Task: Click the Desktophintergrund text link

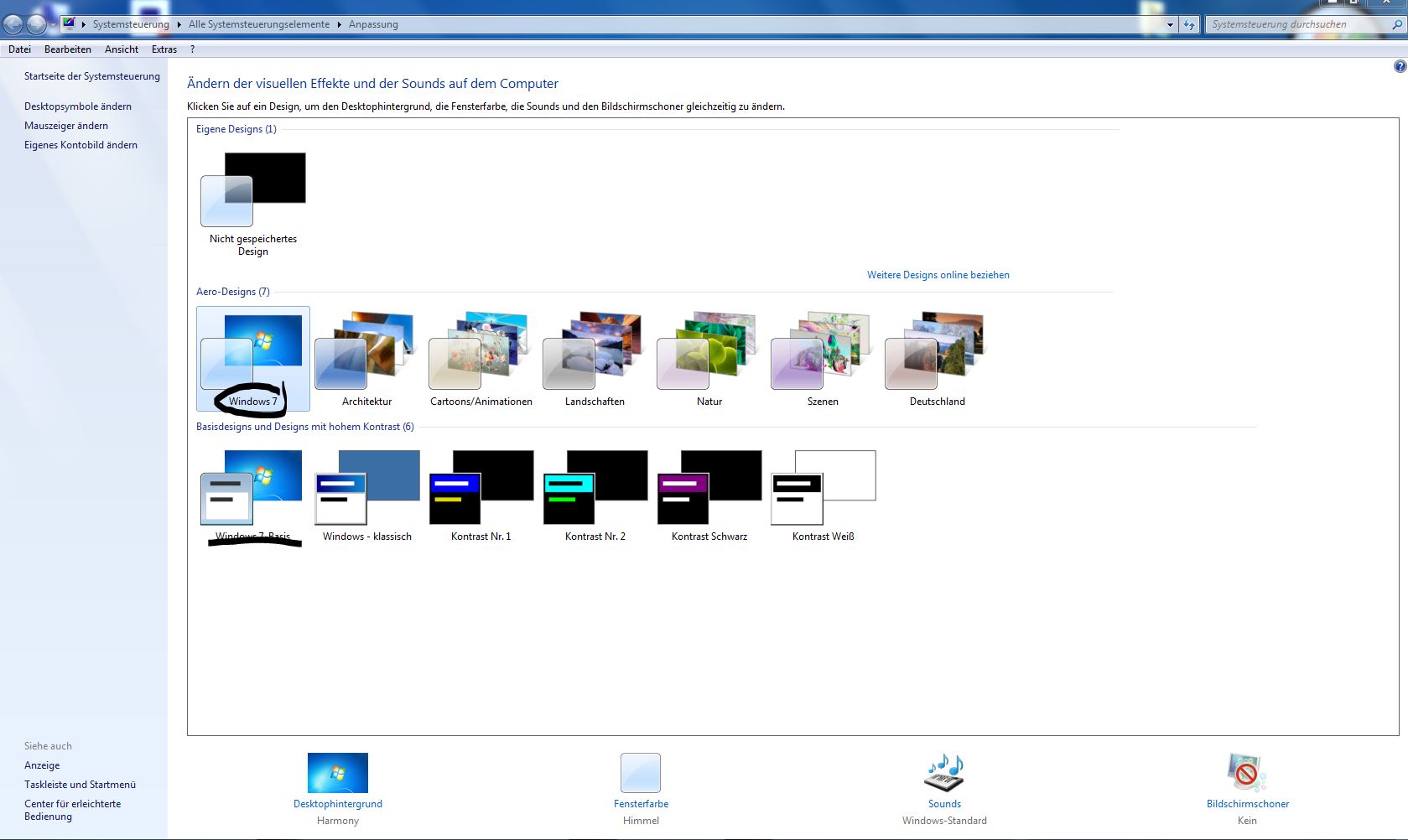Action: pyautogui.click(x=338, y=804)
